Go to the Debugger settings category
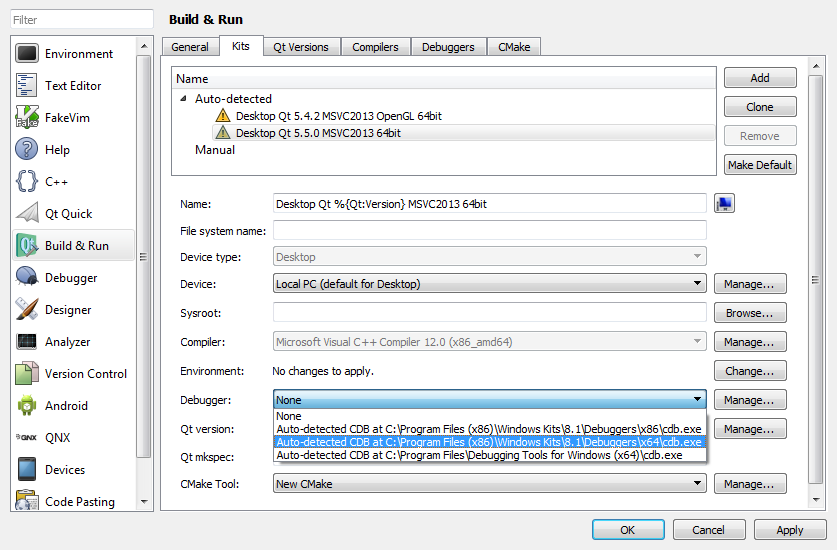The image size is (837, 550). point(71,278)
